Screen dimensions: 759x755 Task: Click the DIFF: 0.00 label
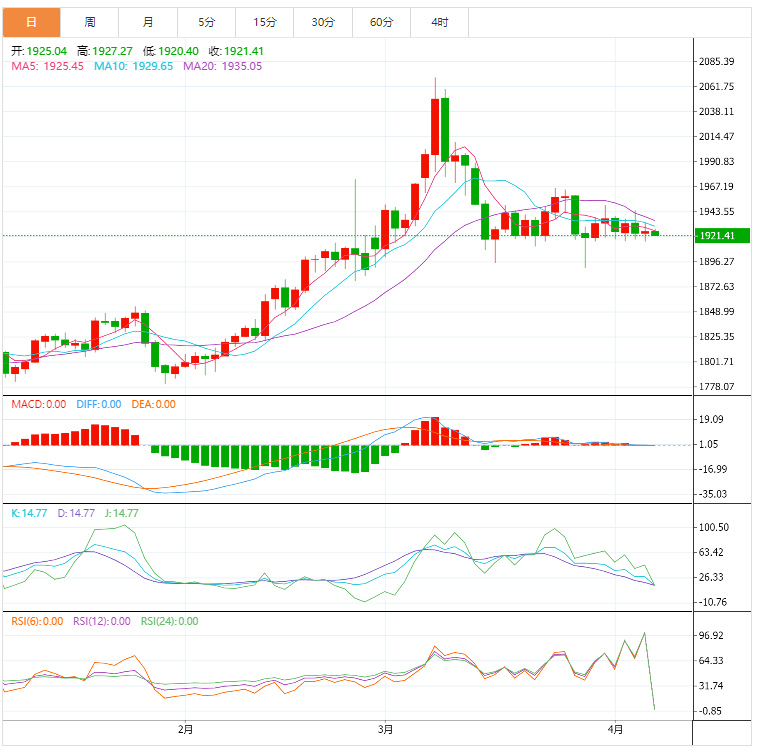(x=97, y=404)
